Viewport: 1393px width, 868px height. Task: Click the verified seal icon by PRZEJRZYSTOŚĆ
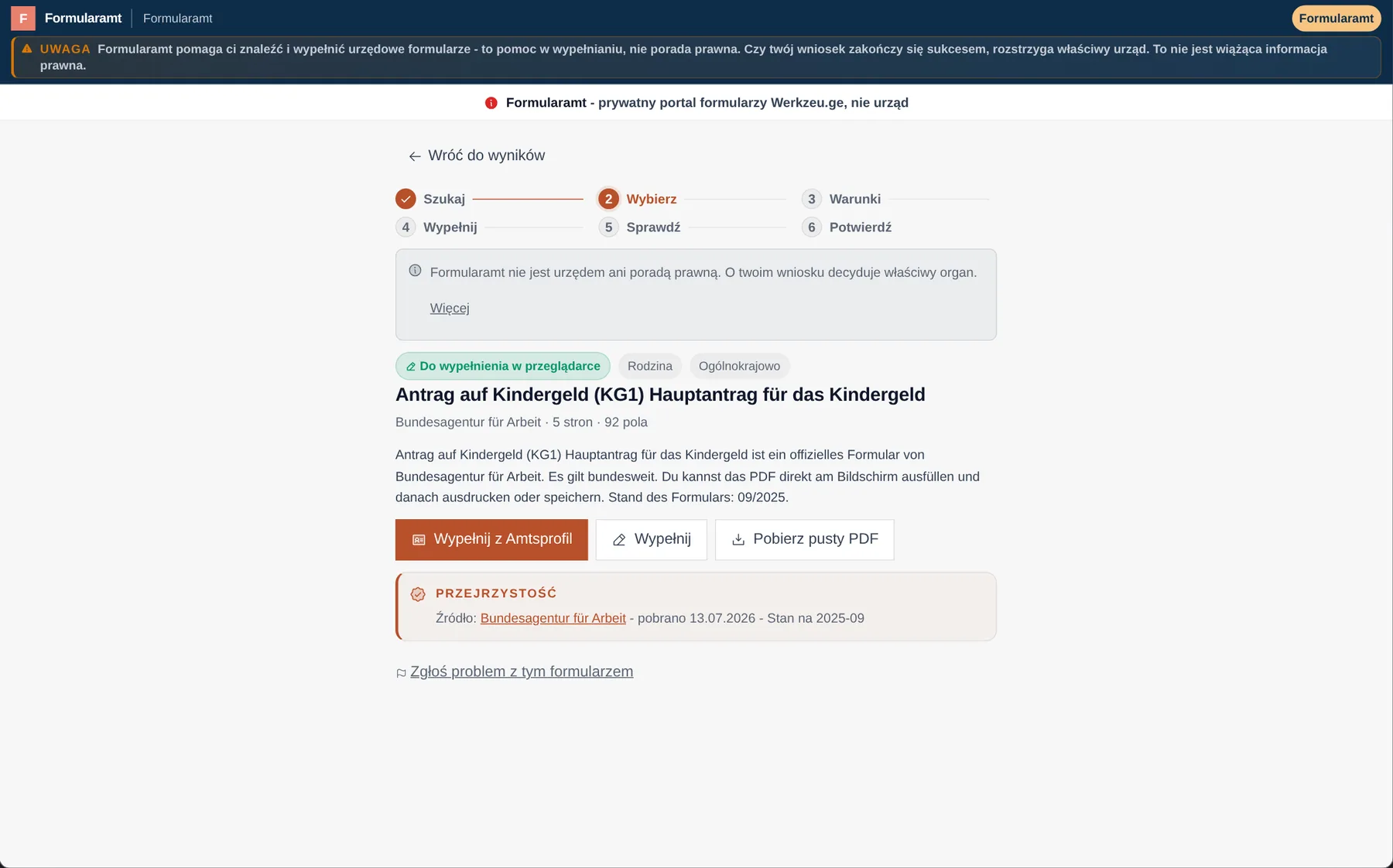(x=418, y=594)
